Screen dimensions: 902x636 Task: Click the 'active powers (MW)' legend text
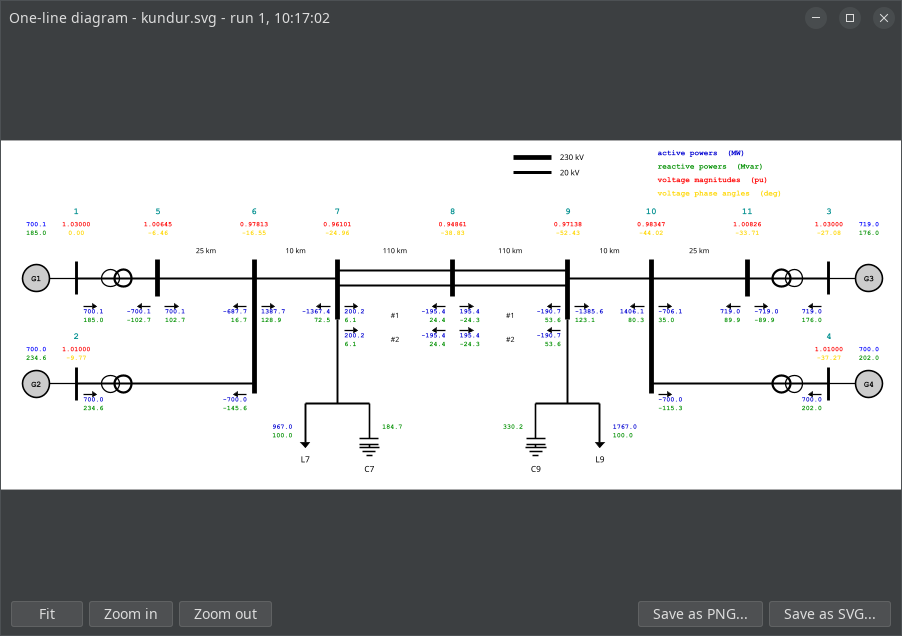click(701, 153)
